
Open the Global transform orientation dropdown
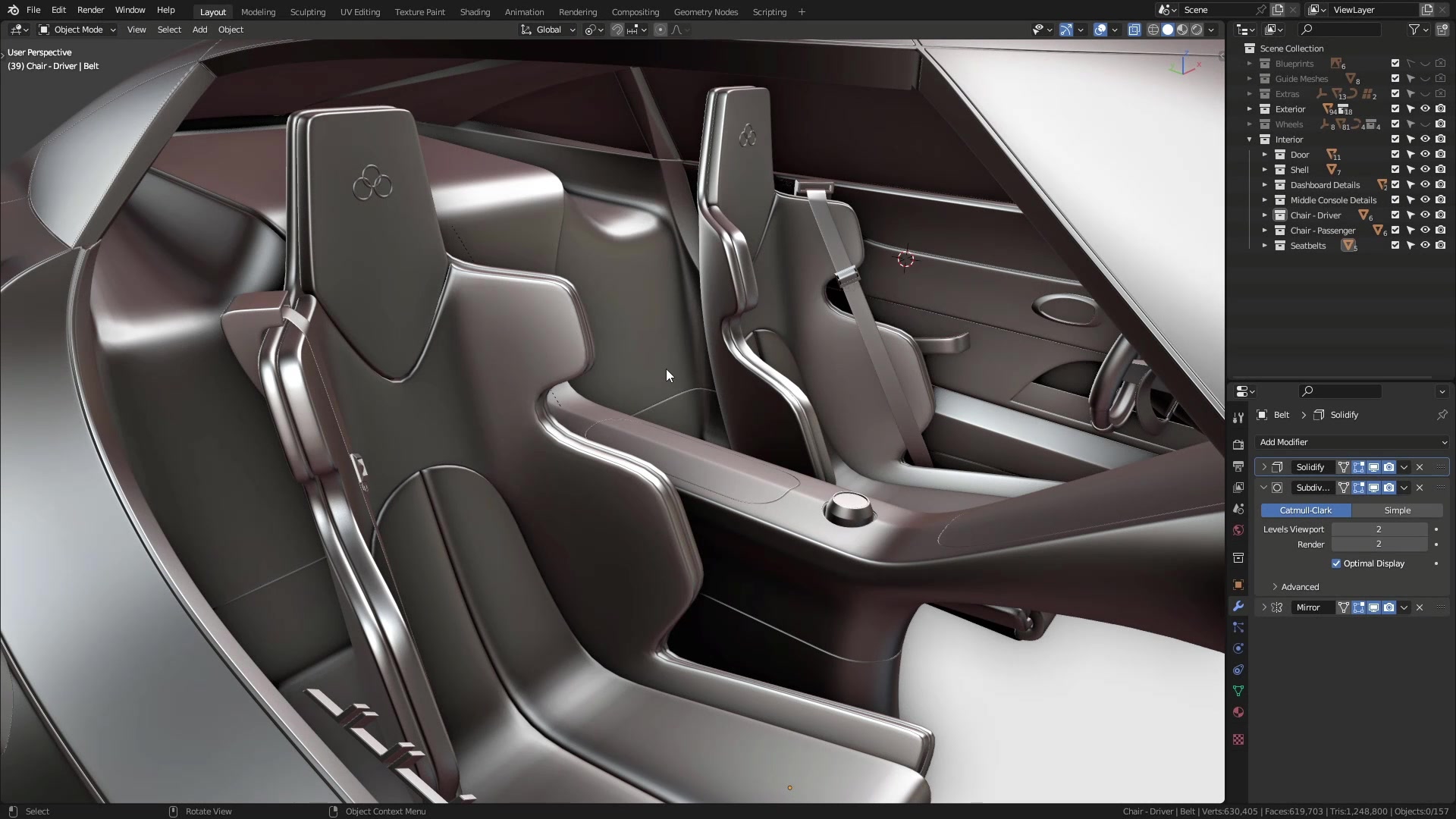click(548, 30)
